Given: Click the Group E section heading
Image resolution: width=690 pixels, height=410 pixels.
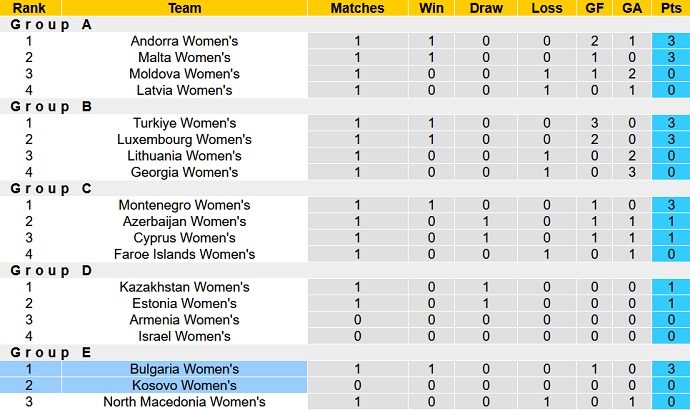Looking at the screenshot, I should 51,353.
